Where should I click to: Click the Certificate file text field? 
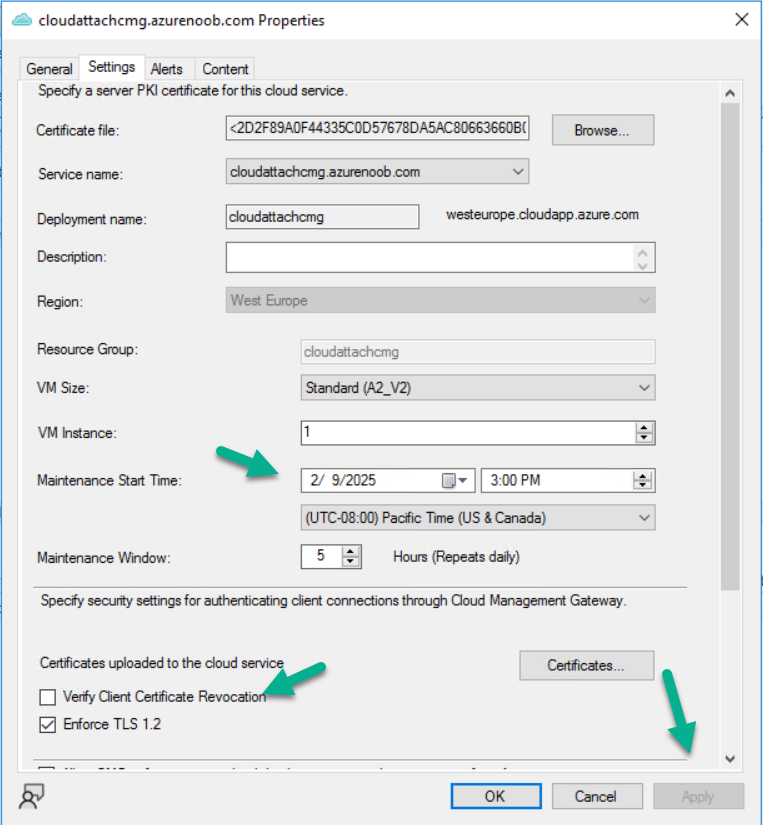pyautogui.click(x=377, y=128)
